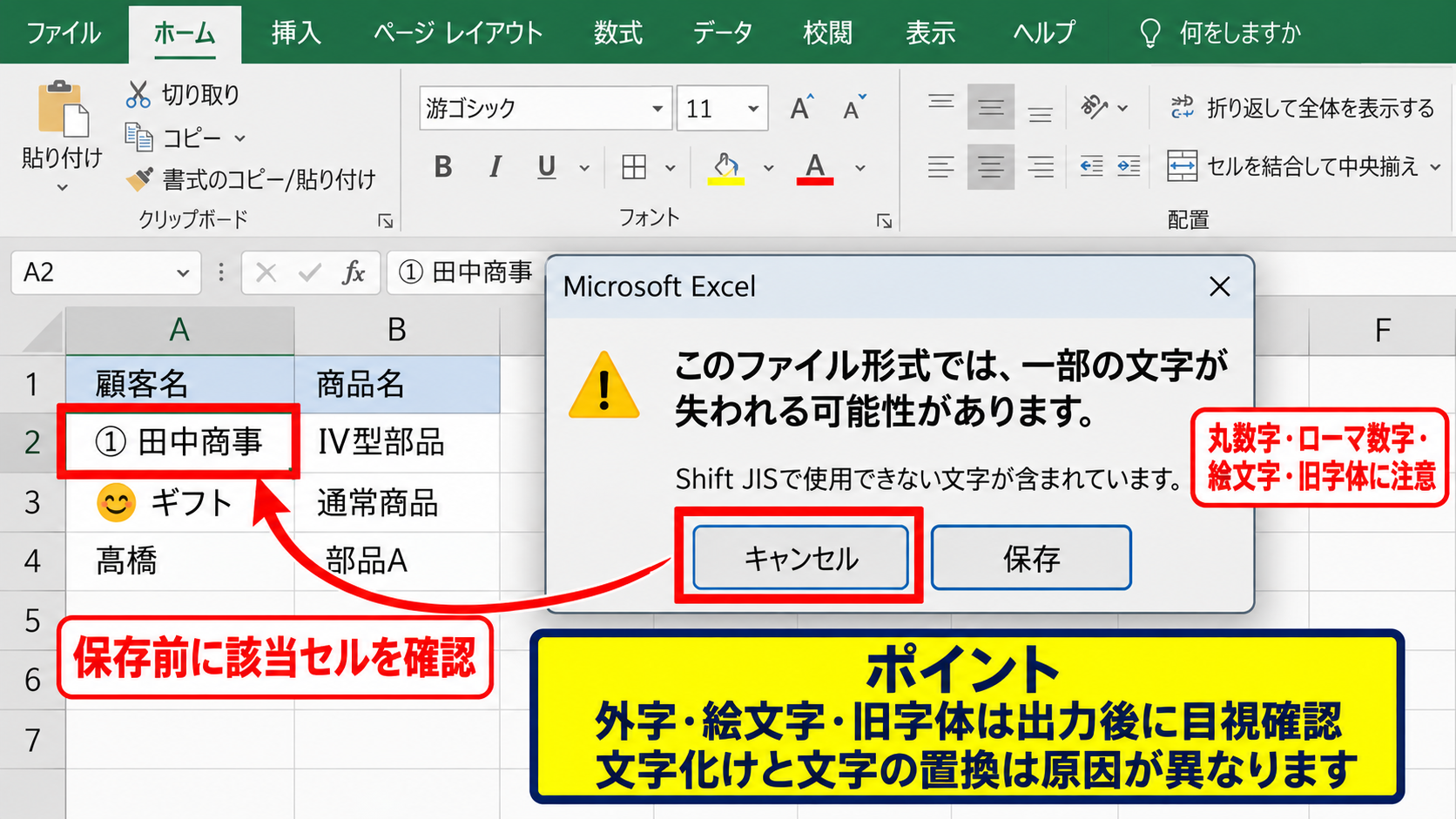Switch to the 挿入 tab

point(296,33)
